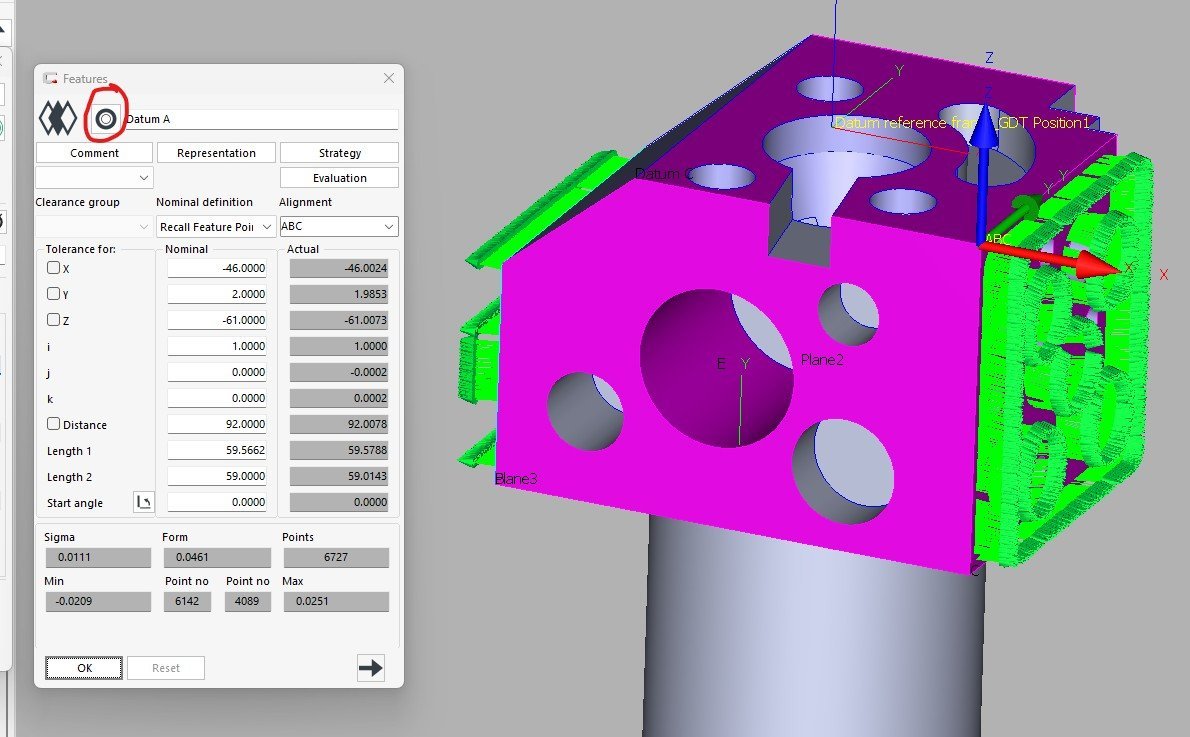
Task: Click the Evaluation button
Action: click(339, 178)
